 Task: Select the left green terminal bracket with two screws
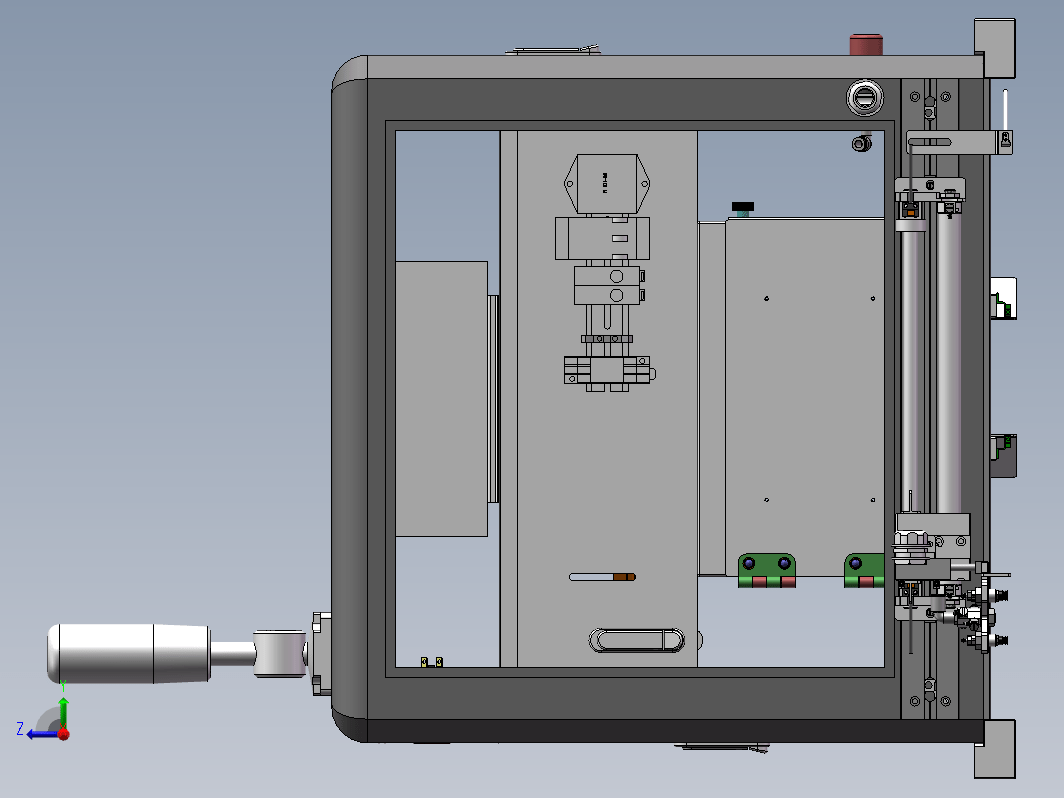(767, 570)
